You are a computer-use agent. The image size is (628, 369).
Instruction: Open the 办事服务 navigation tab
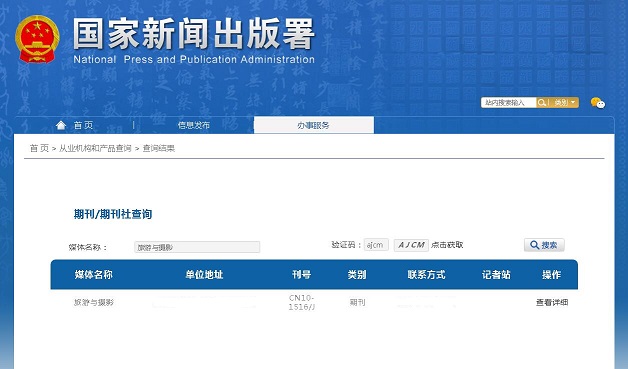tap(314, 125)
